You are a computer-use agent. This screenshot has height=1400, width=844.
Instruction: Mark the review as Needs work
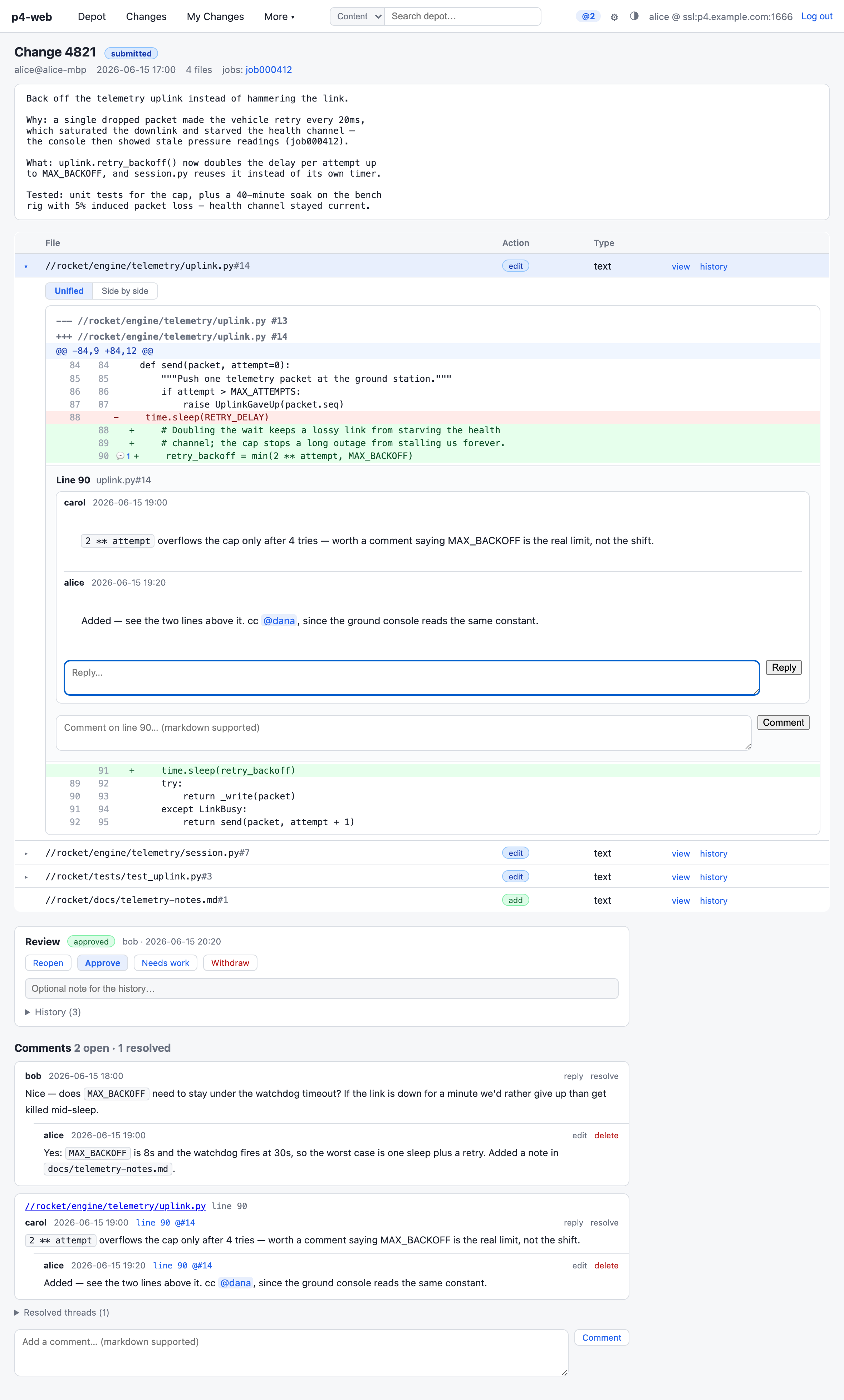pyautogui.click(x=165, y=963)
